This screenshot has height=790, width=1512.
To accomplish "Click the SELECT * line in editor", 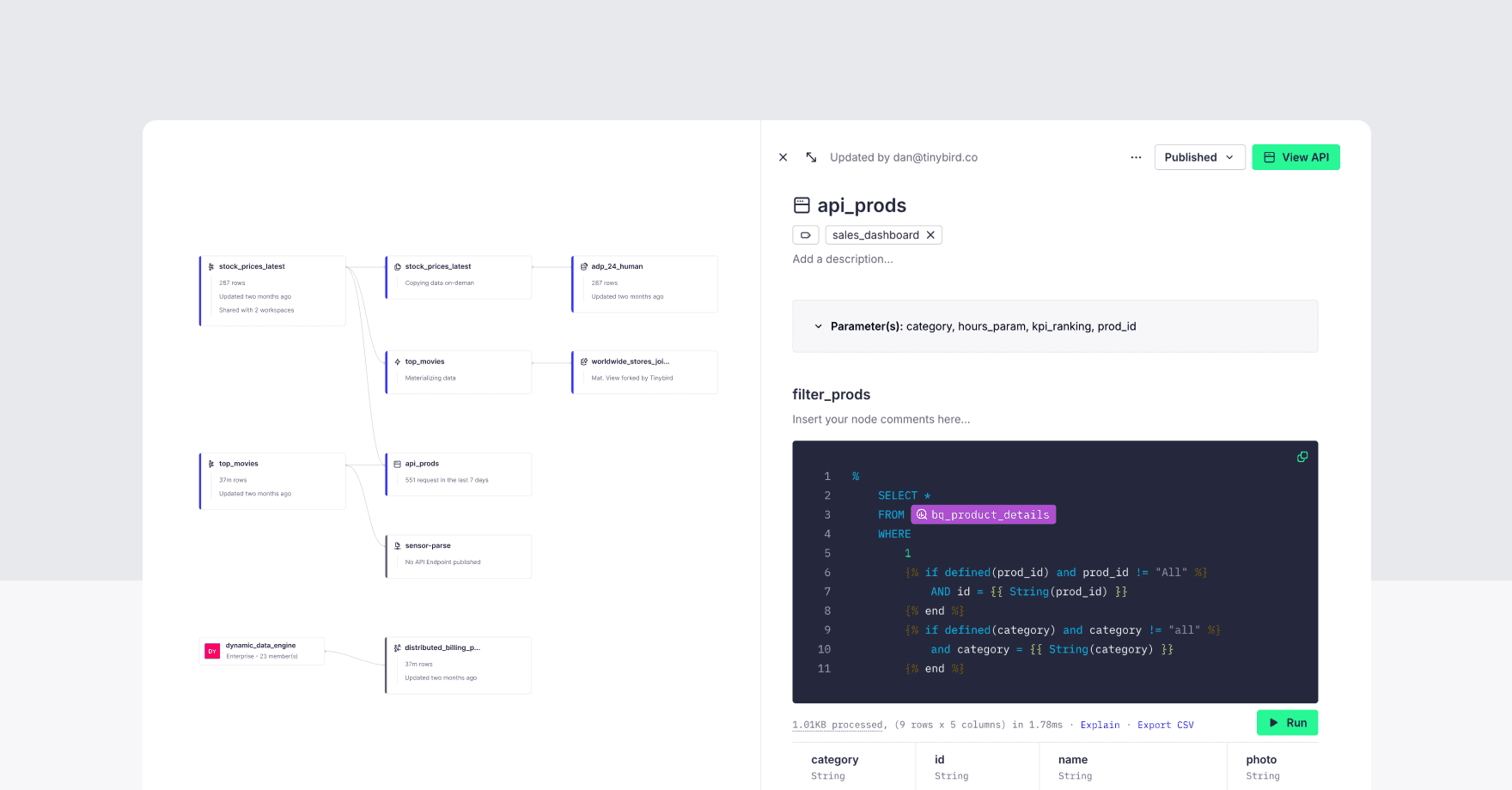I will coord(905,495).
